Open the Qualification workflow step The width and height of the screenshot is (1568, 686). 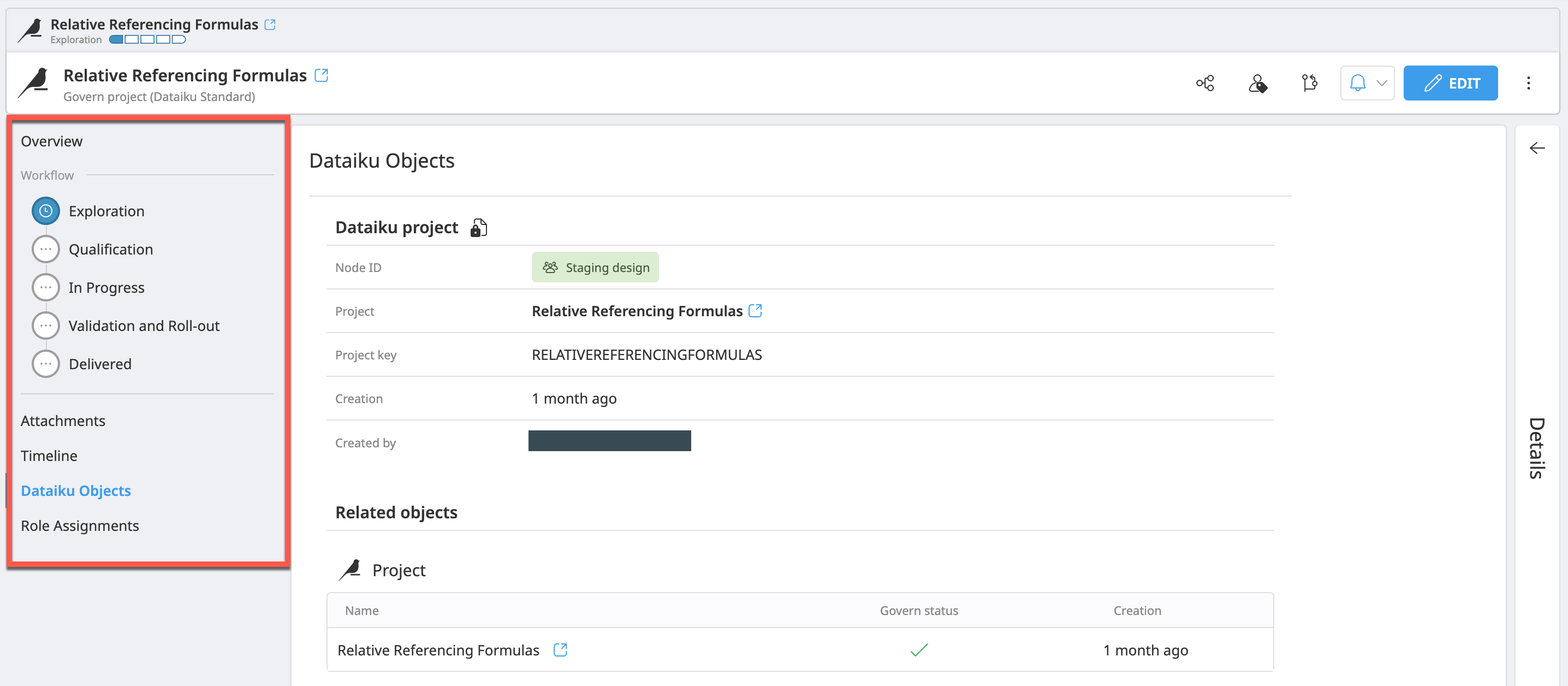pos(111,250)
